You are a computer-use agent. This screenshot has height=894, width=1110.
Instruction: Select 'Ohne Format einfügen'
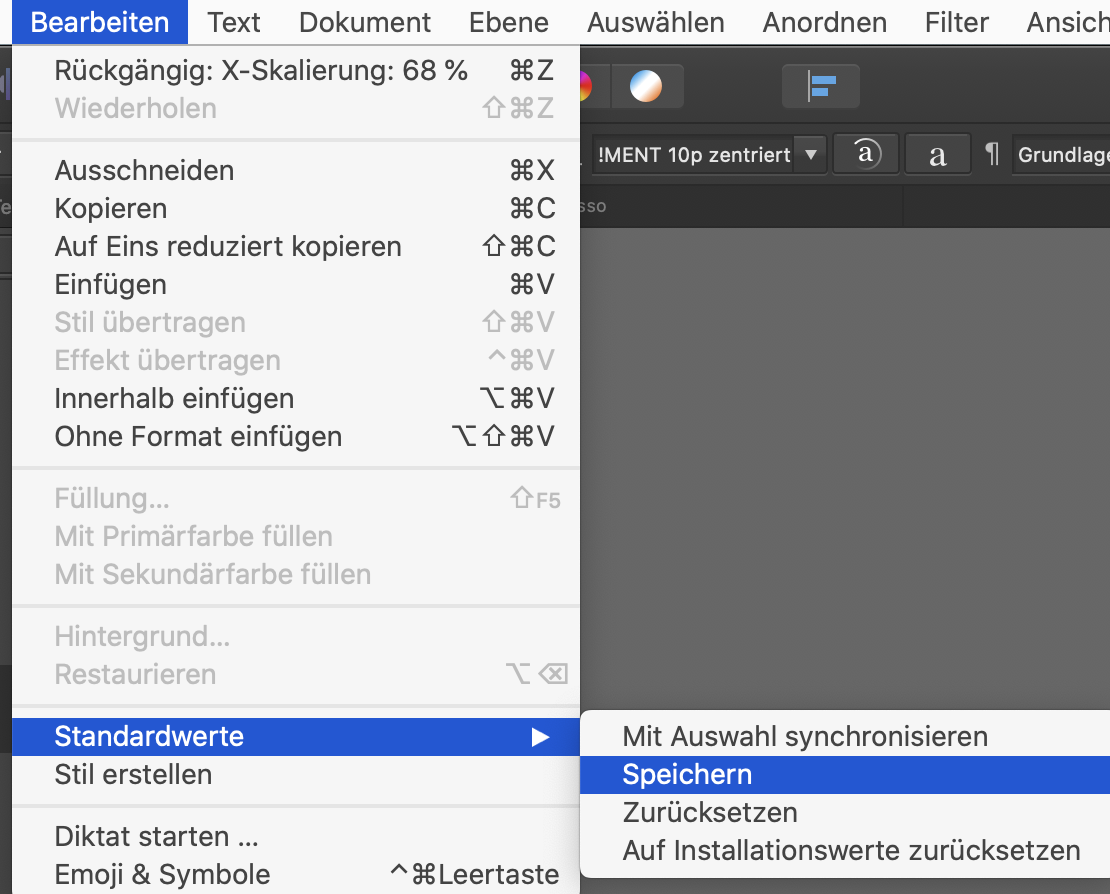point(296,436)
